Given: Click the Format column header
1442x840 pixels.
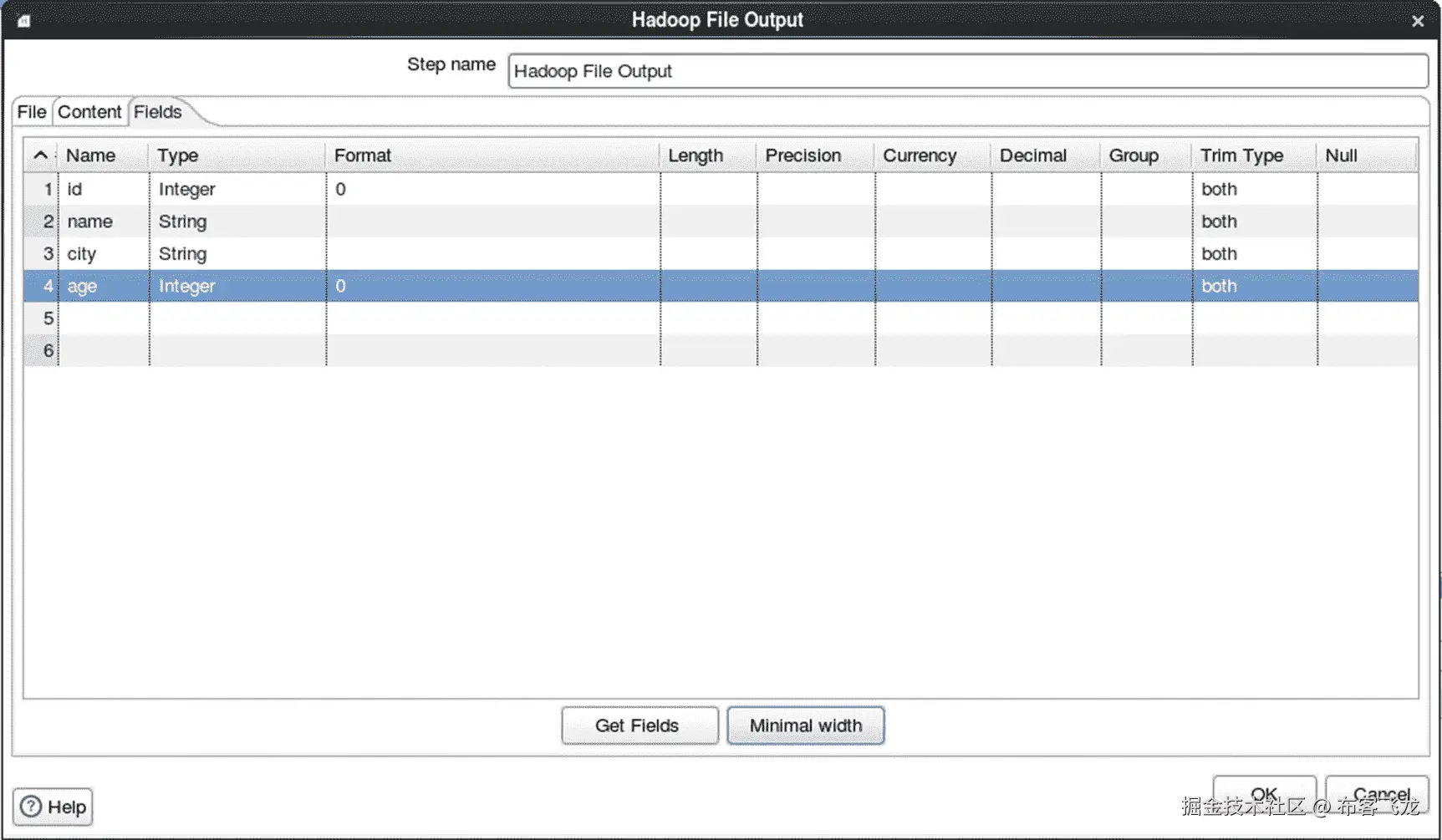Looking at the screenshot, I should (x=492, y=155).
